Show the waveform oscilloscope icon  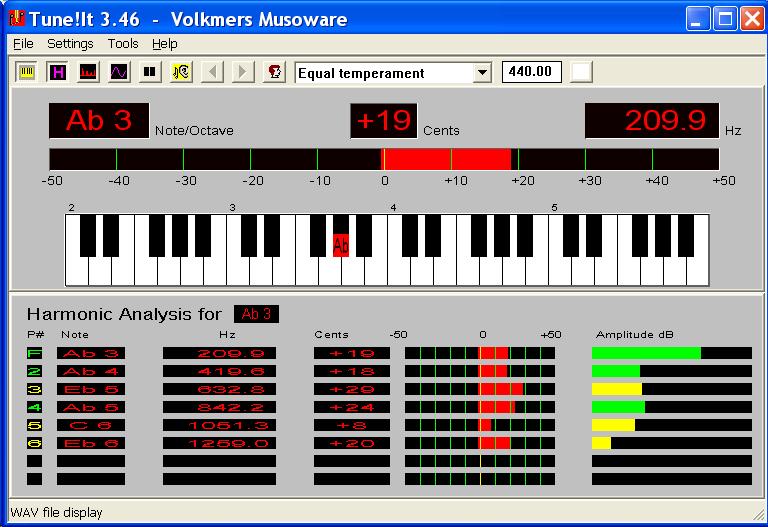pos(119,72)
